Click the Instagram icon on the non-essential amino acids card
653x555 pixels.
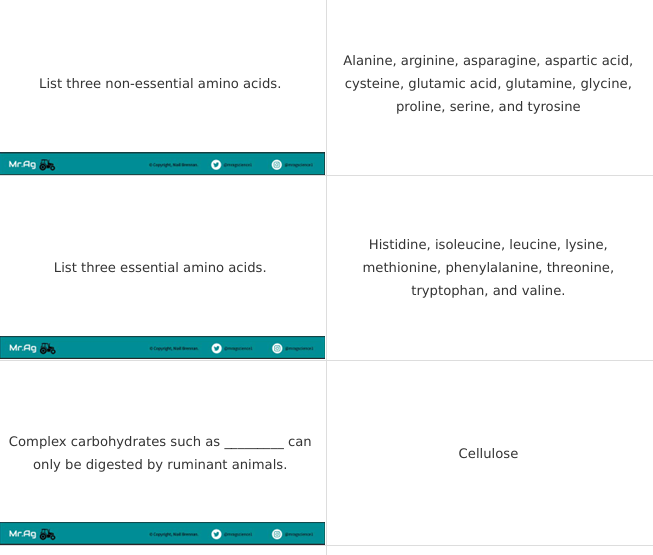coord(277,165)
